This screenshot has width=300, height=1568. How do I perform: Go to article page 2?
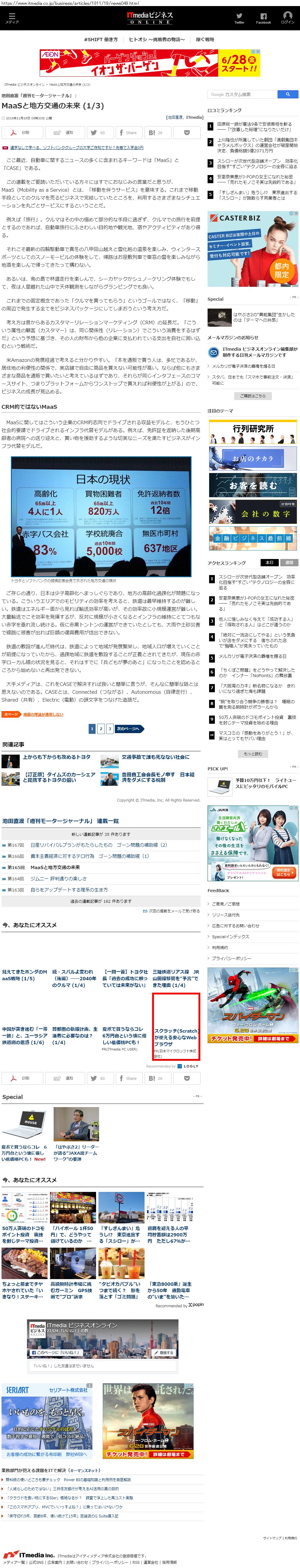point(101,729)
